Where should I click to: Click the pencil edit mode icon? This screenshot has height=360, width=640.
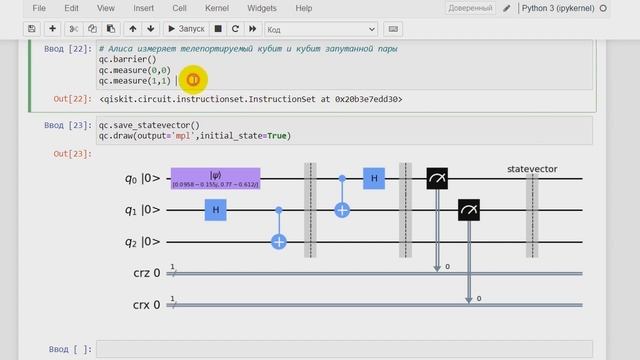pyautogui.click(x=507, y=8)
